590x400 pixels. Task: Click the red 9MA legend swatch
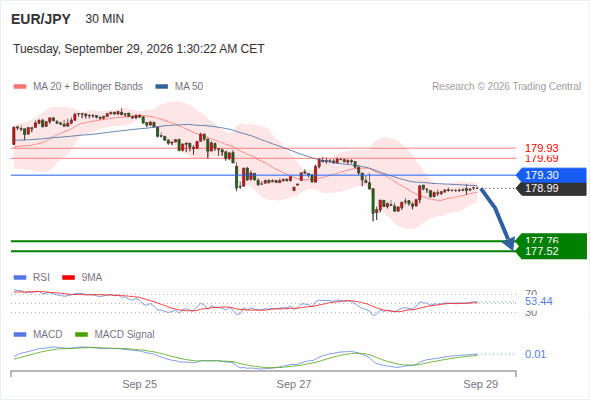pos(68,278)
